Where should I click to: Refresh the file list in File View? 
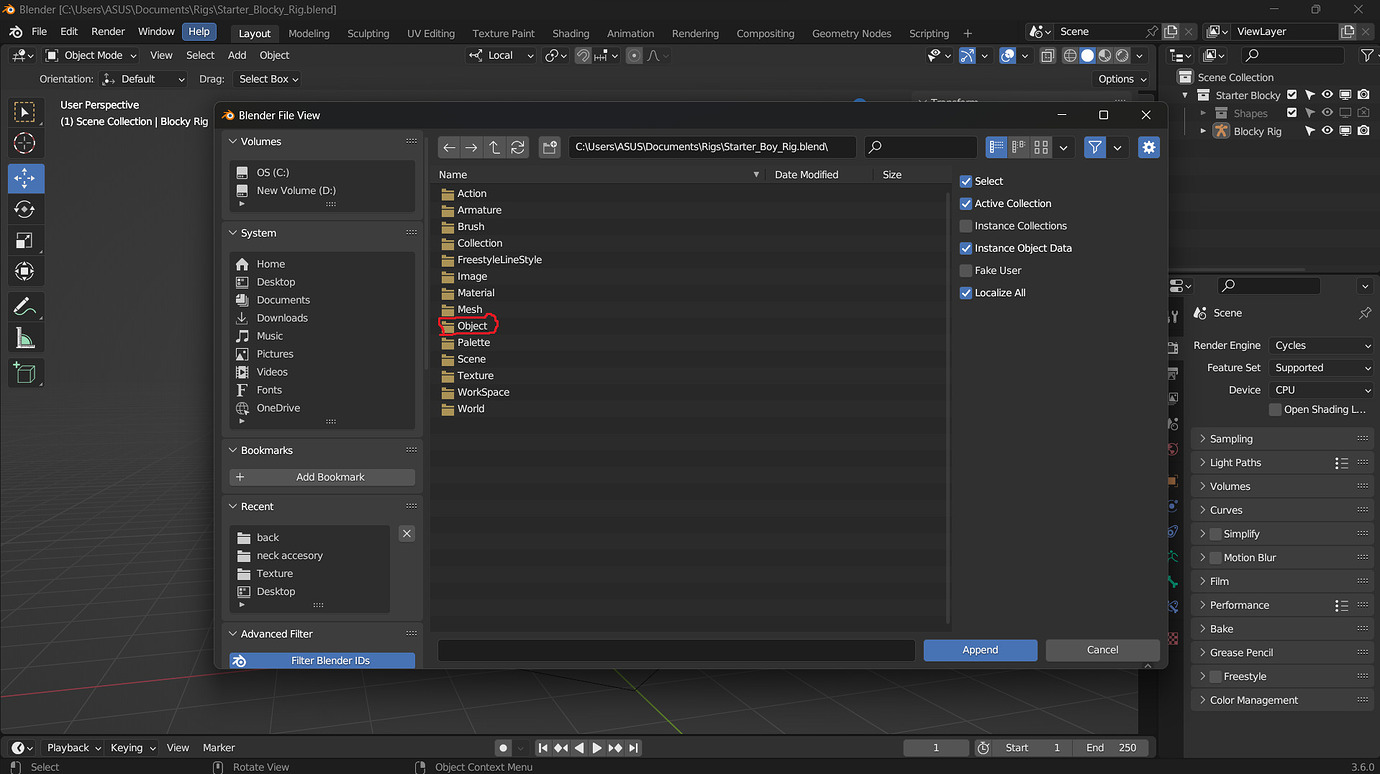[518, 147]
